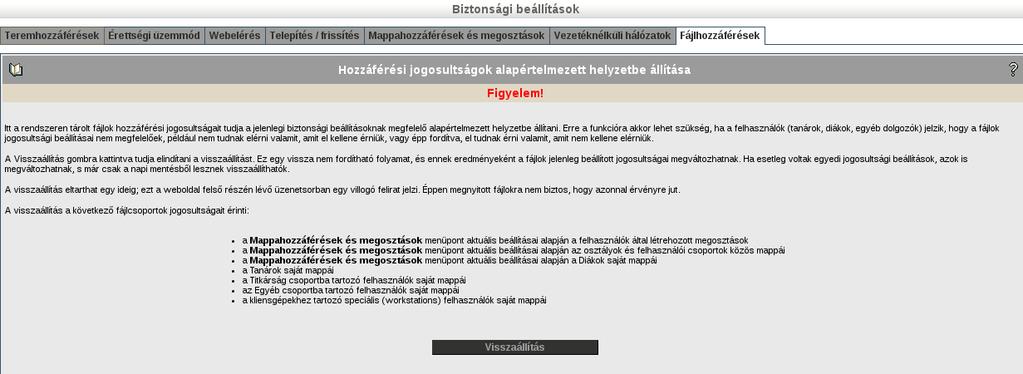Switch to Vezetéknélküli hálózatok tab
Screen dimensions: 1023x374
tap(612, 36)
